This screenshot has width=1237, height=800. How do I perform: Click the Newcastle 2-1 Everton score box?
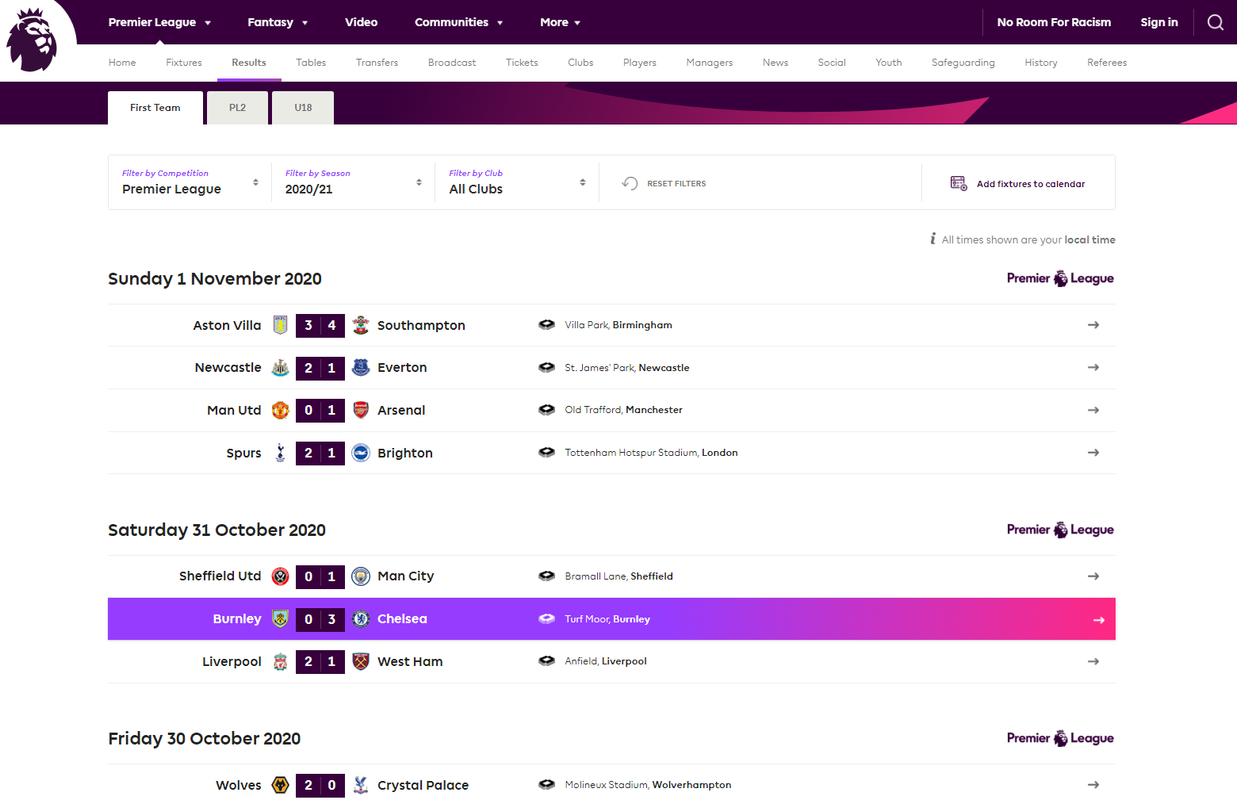point(320,368)
